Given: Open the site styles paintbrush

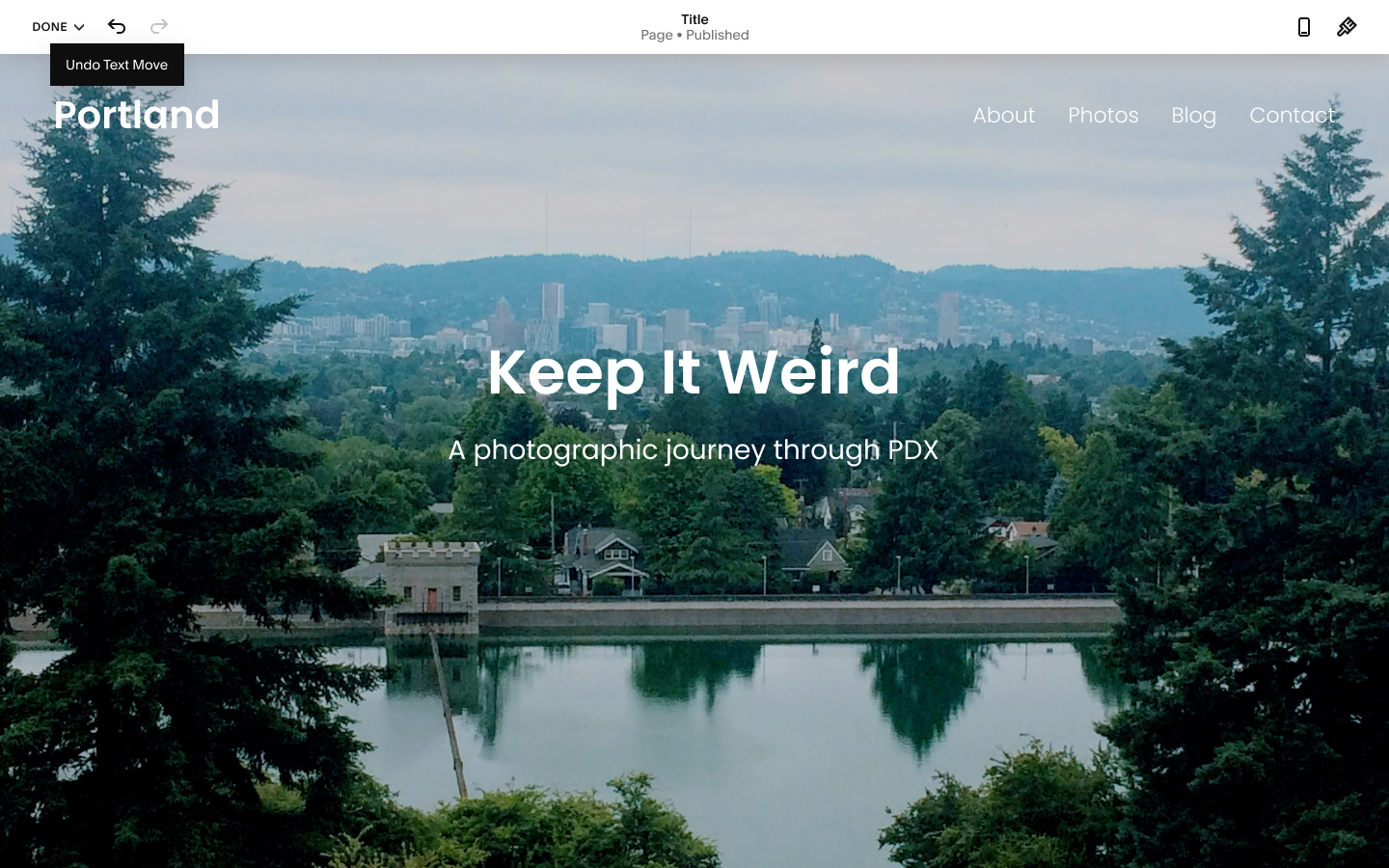Looking at the screenshot, I should pos(1347,27).
